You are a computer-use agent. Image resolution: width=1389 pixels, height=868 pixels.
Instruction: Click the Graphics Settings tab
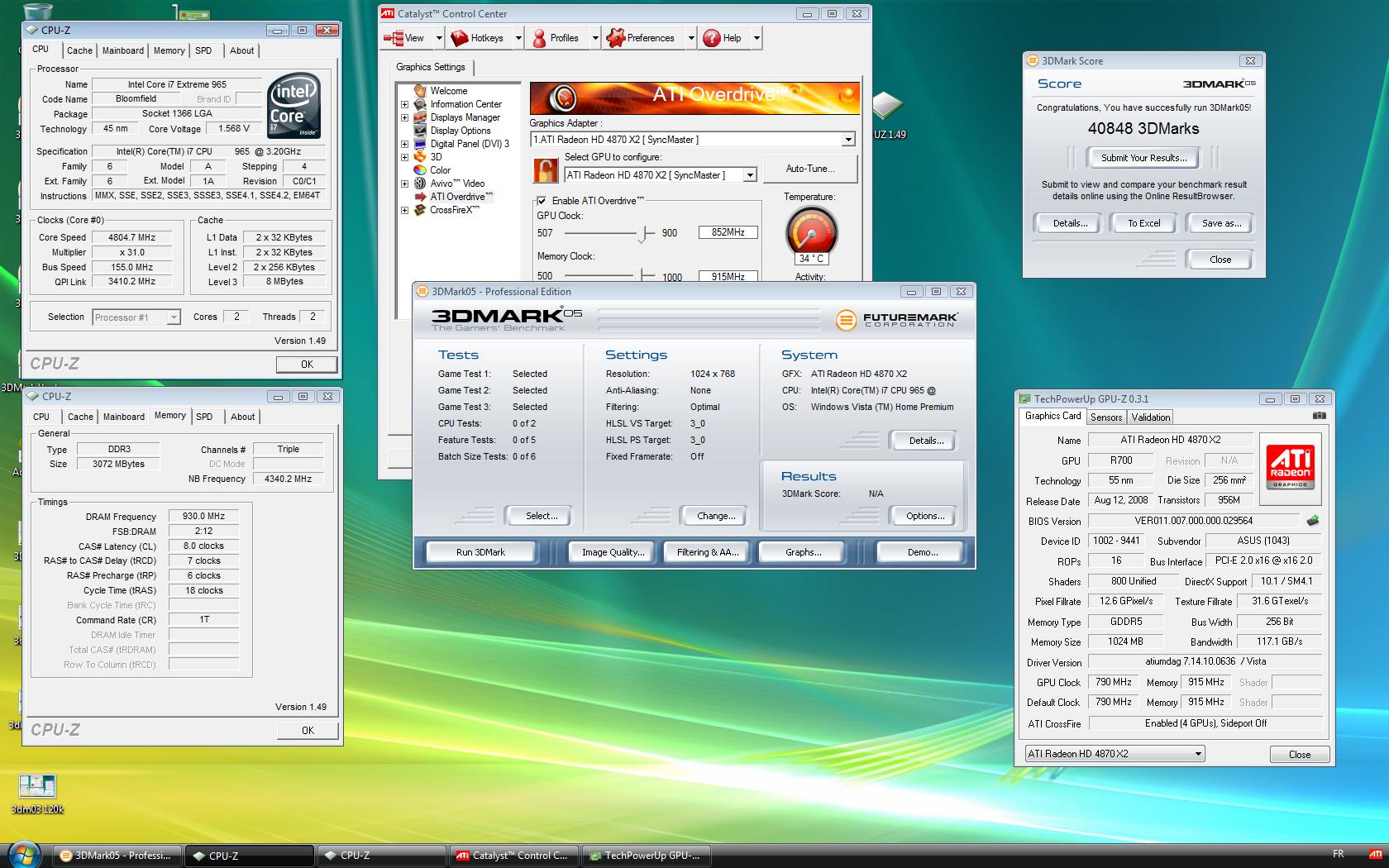coord(431,67)
